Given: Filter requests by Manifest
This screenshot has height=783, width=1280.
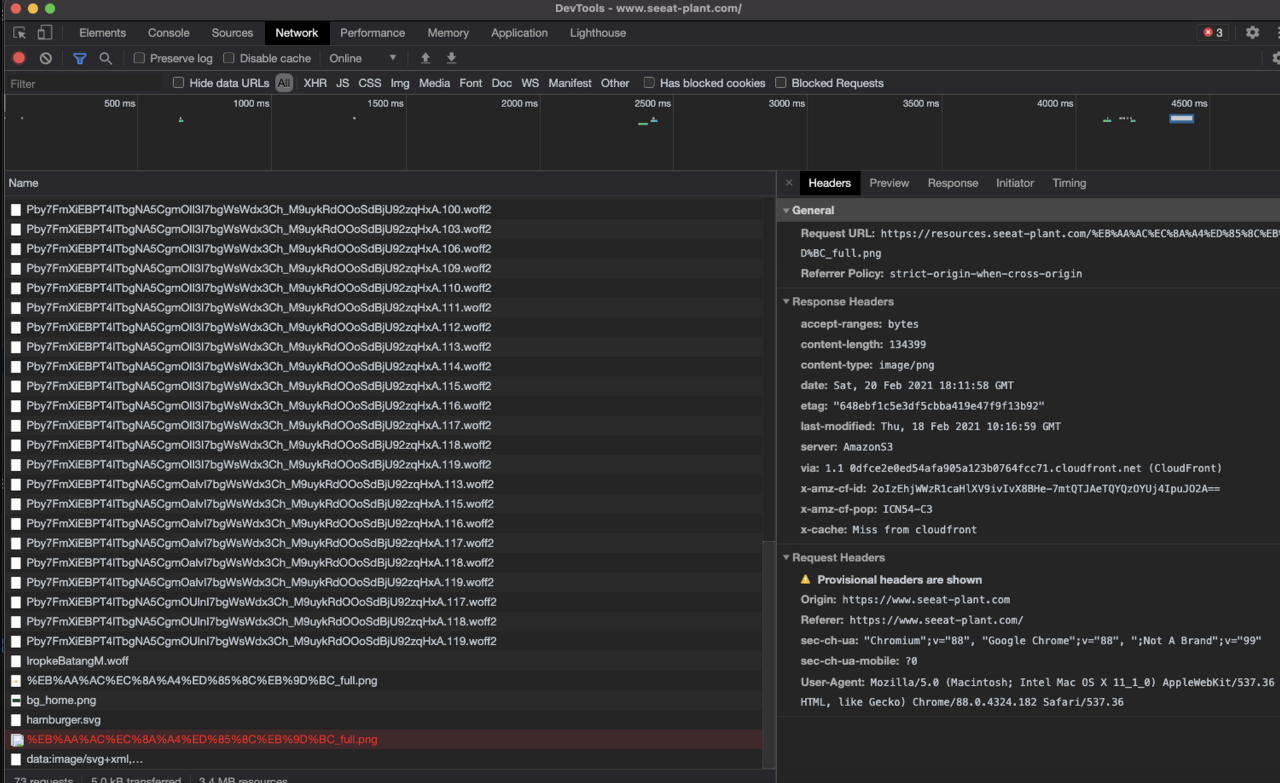Looking at the screenshot, I should (570, 83).
